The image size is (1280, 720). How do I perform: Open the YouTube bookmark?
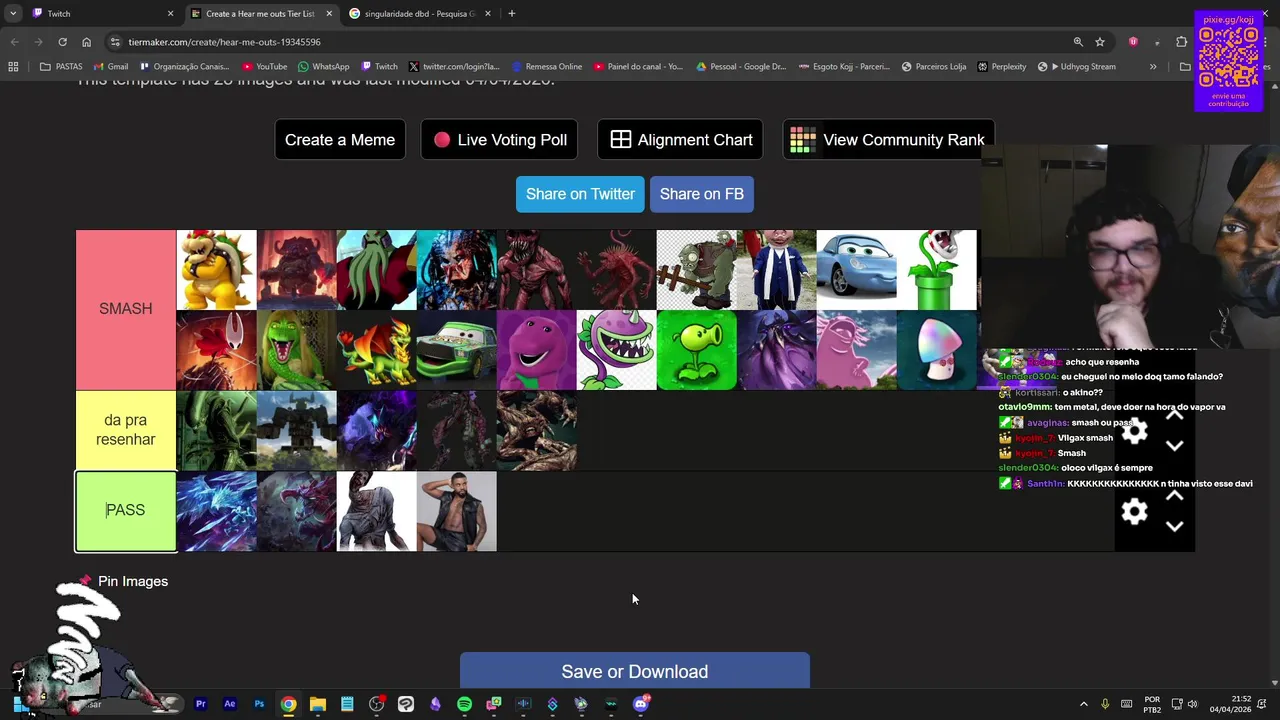pyautogui.click(x=265, y=67)
